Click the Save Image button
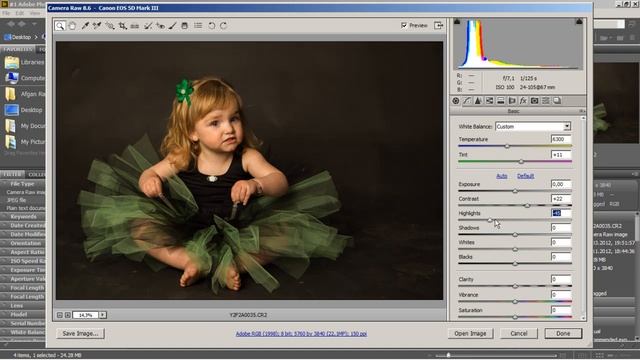The image size is (640, 360). click(x=80, y=333)
